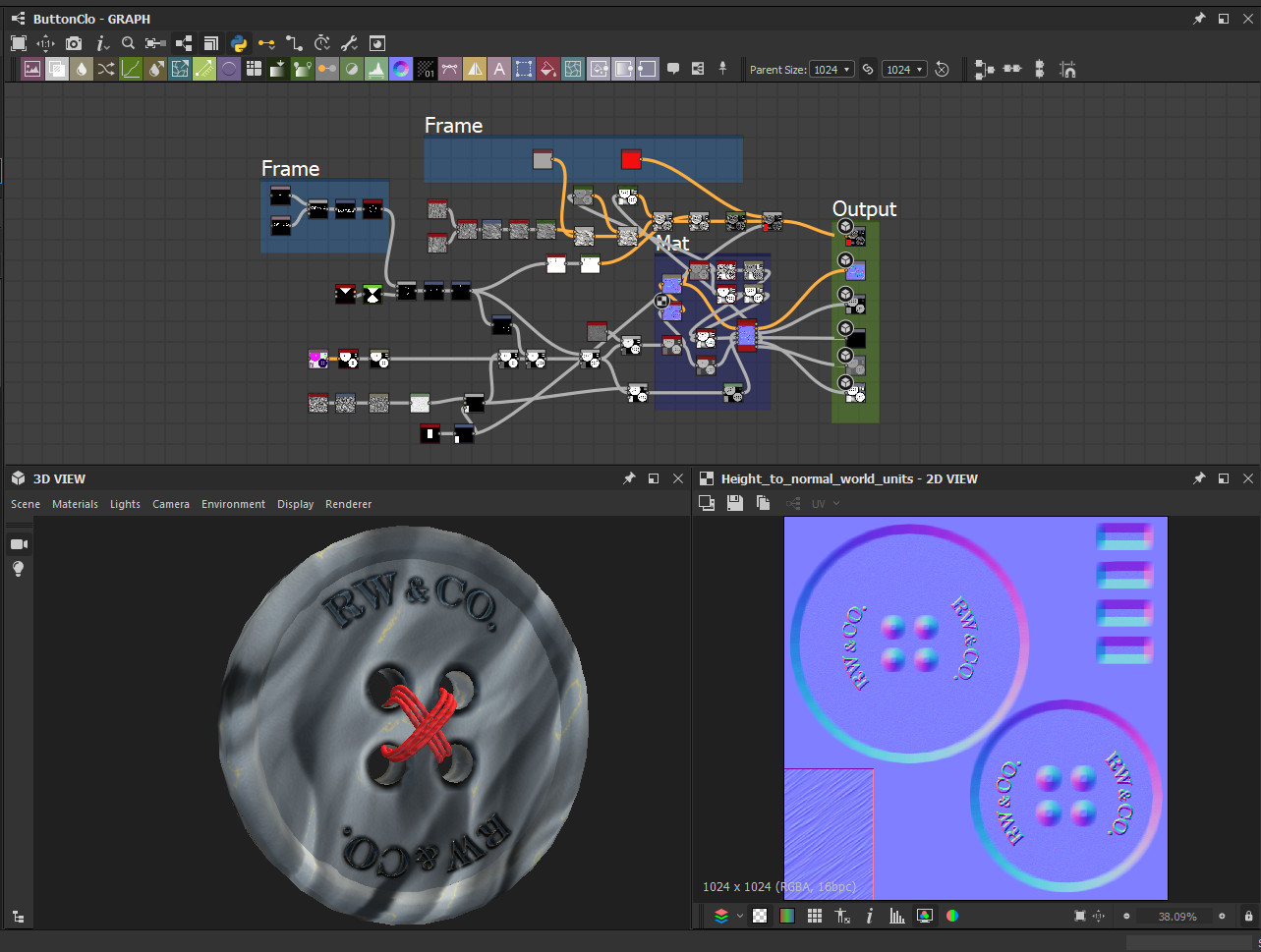
Task: Open the Parent Size width dropdown
Action: 831,70
